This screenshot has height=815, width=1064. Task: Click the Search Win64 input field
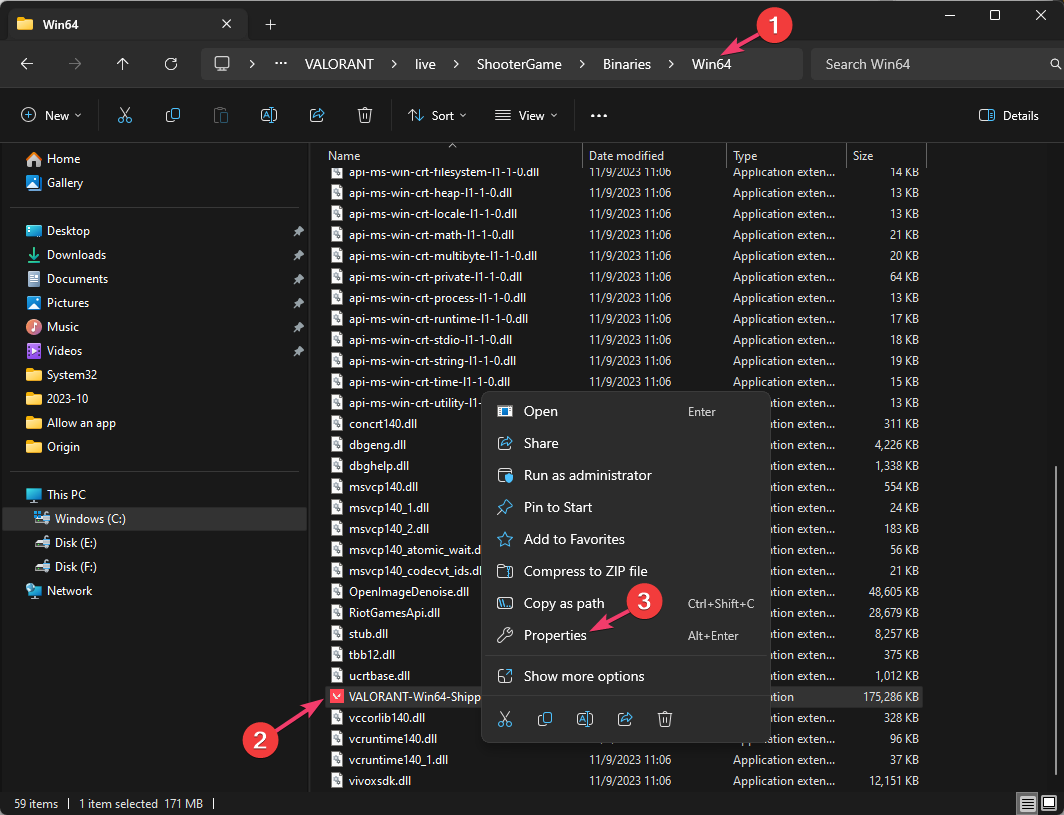[930, 64]
